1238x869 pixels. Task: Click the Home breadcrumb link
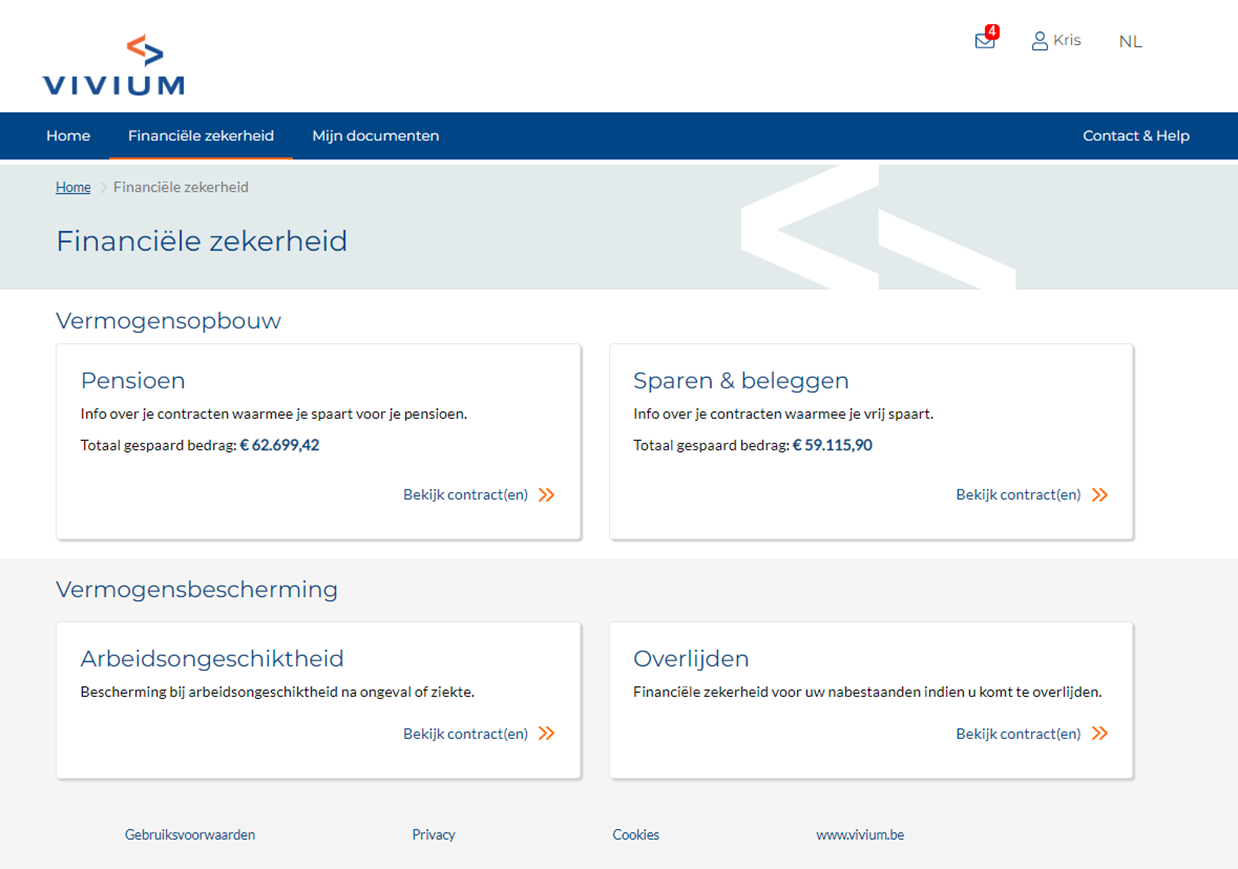(73, 187)
